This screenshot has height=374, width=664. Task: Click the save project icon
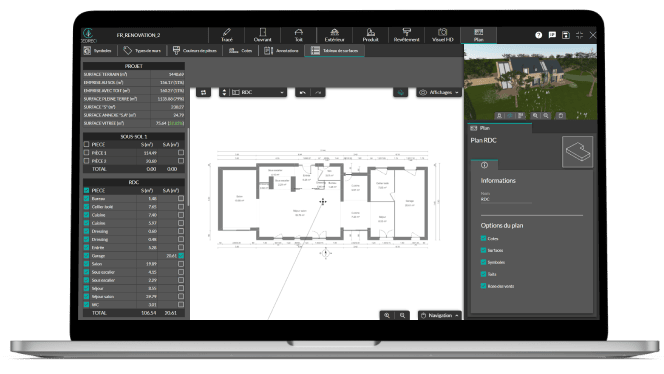point(566,35)
